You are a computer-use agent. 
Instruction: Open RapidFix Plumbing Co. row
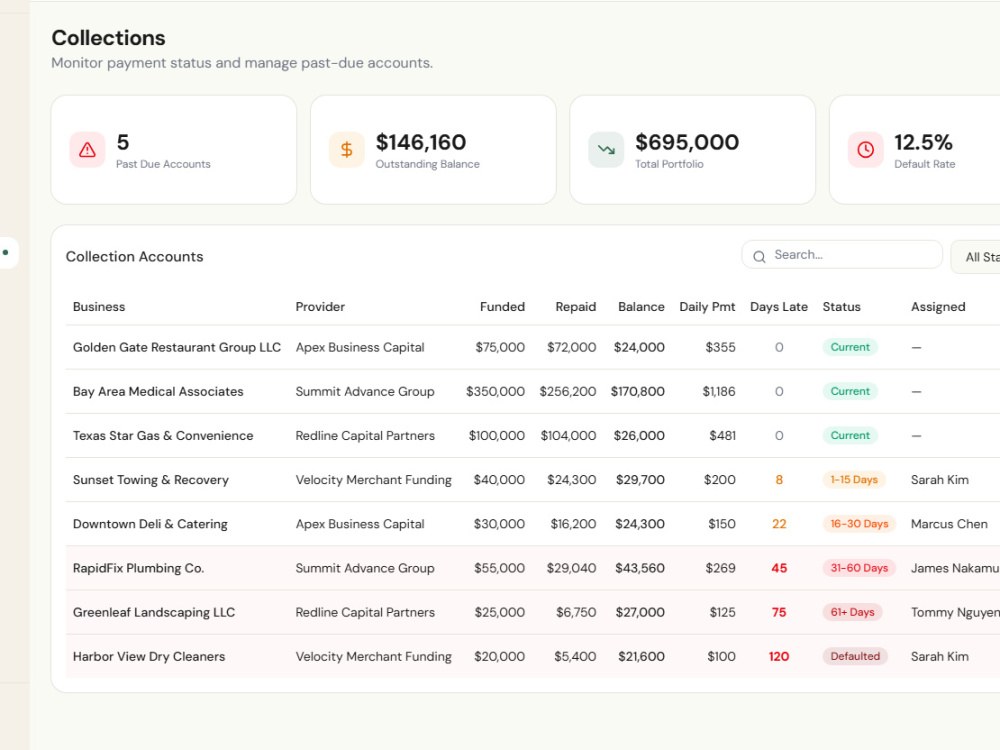click(533, 568)
